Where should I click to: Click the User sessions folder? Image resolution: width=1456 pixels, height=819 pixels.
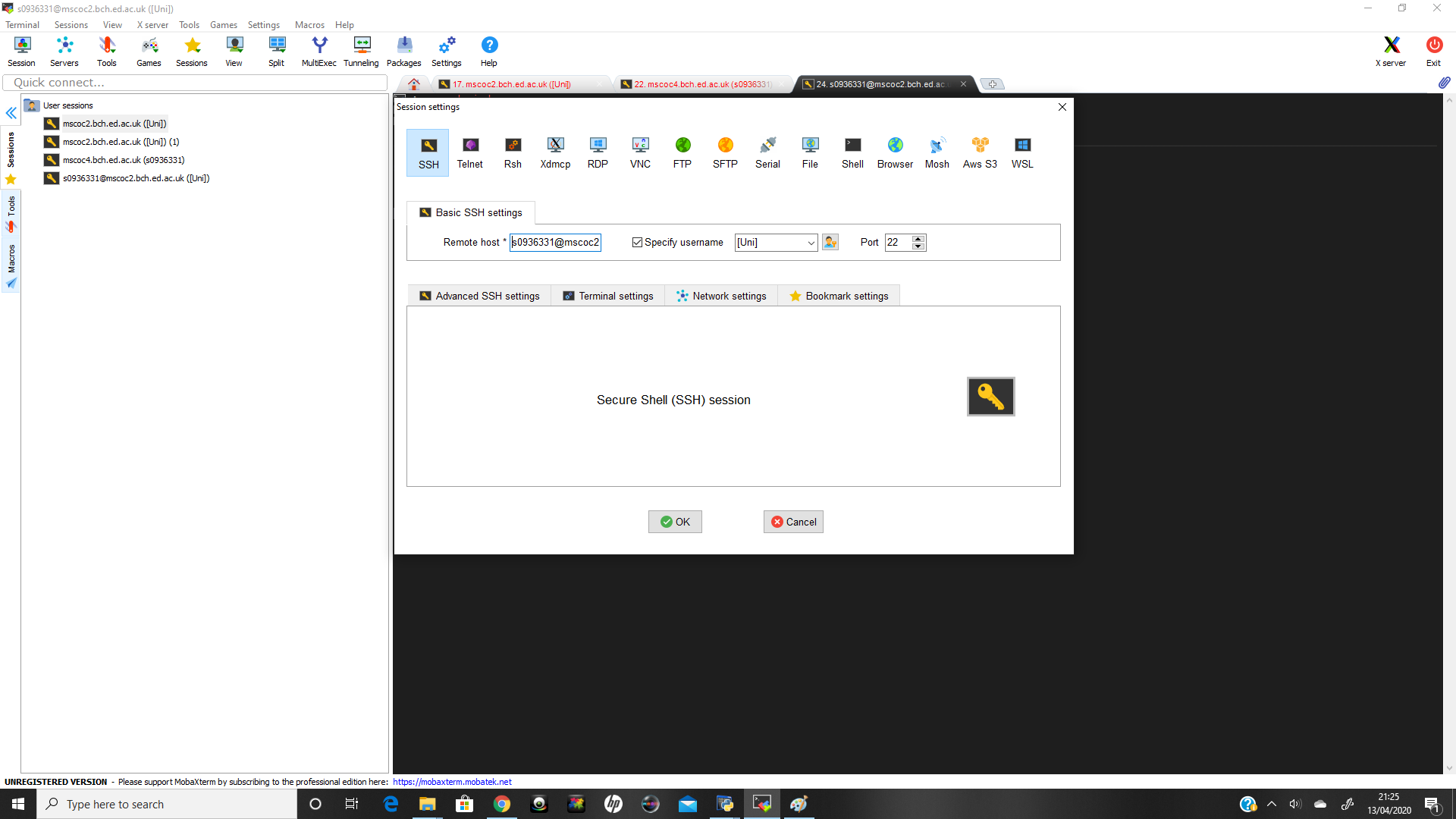click(x=67, y=105)
